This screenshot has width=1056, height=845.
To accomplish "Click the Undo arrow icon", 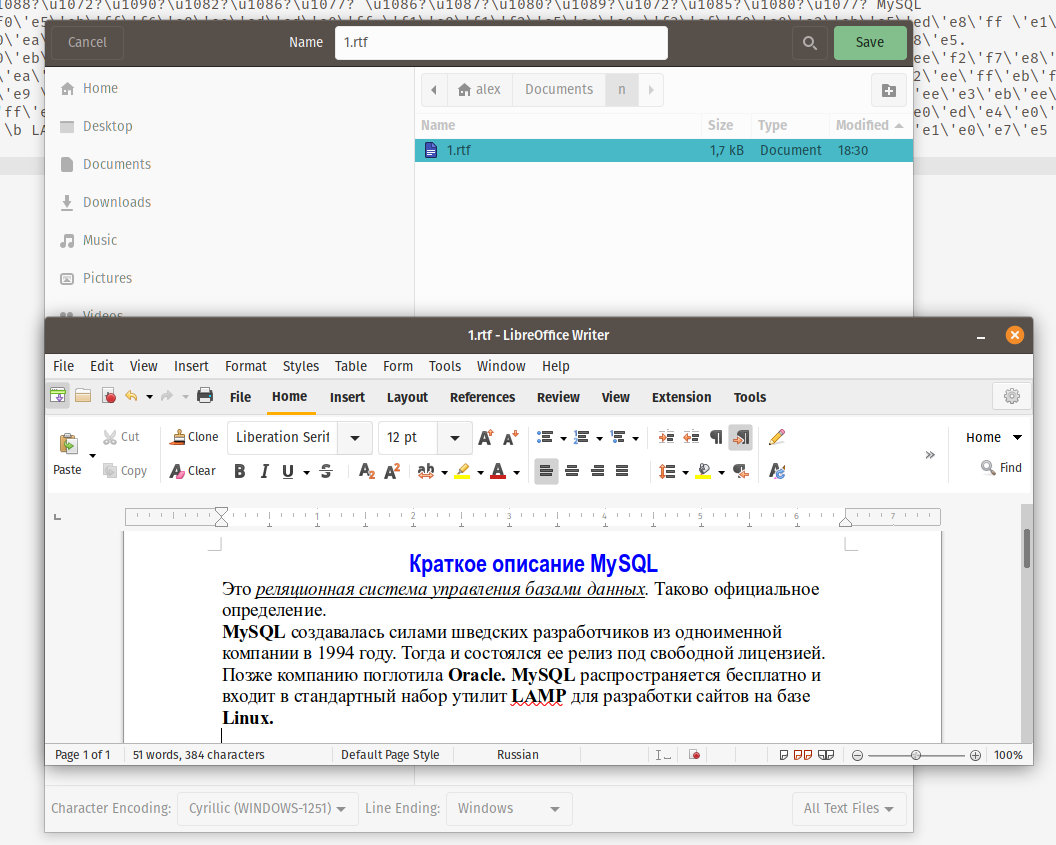I will pos(131,396).
